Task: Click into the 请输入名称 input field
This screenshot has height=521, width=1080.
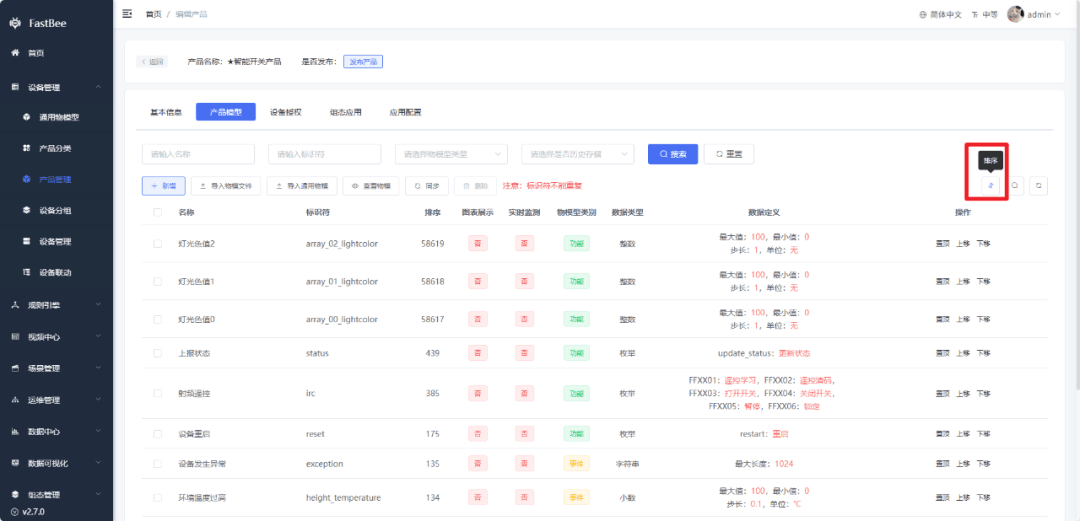Action: pyautogui.click(x=198, y=154)
